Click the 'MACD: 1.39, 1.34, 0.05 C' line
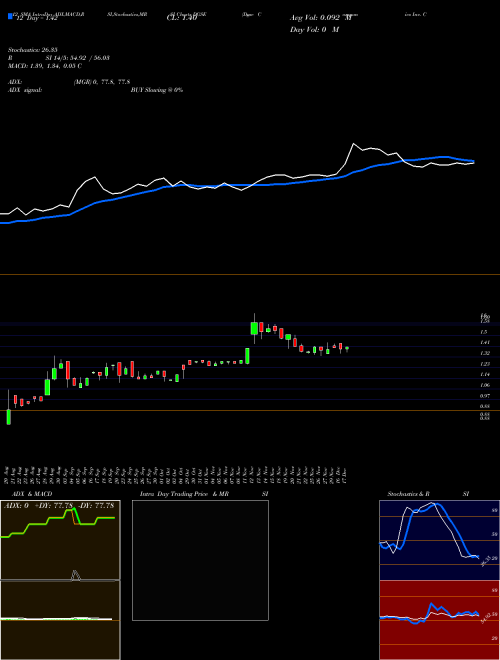Image resolution: width=500 pixels, height=660 pixels. point(45,66)
